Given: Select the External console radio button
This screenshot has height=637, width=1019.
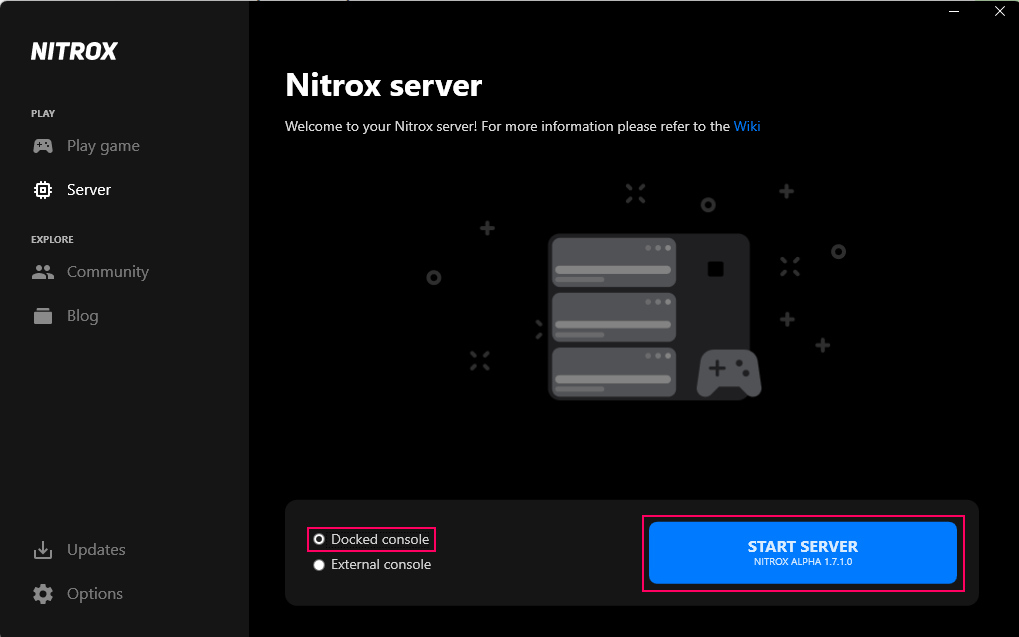Looking at the screenshot, I should (319, 565).
